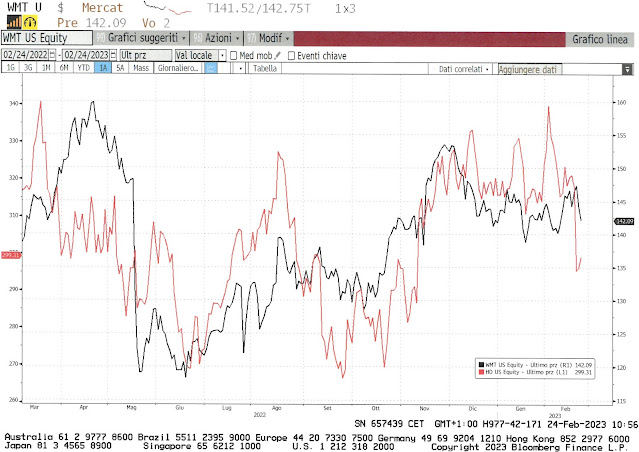The image size is (639, 452).
Task: Click the T141.52/142.75T quote text
Action: [258, 8]
